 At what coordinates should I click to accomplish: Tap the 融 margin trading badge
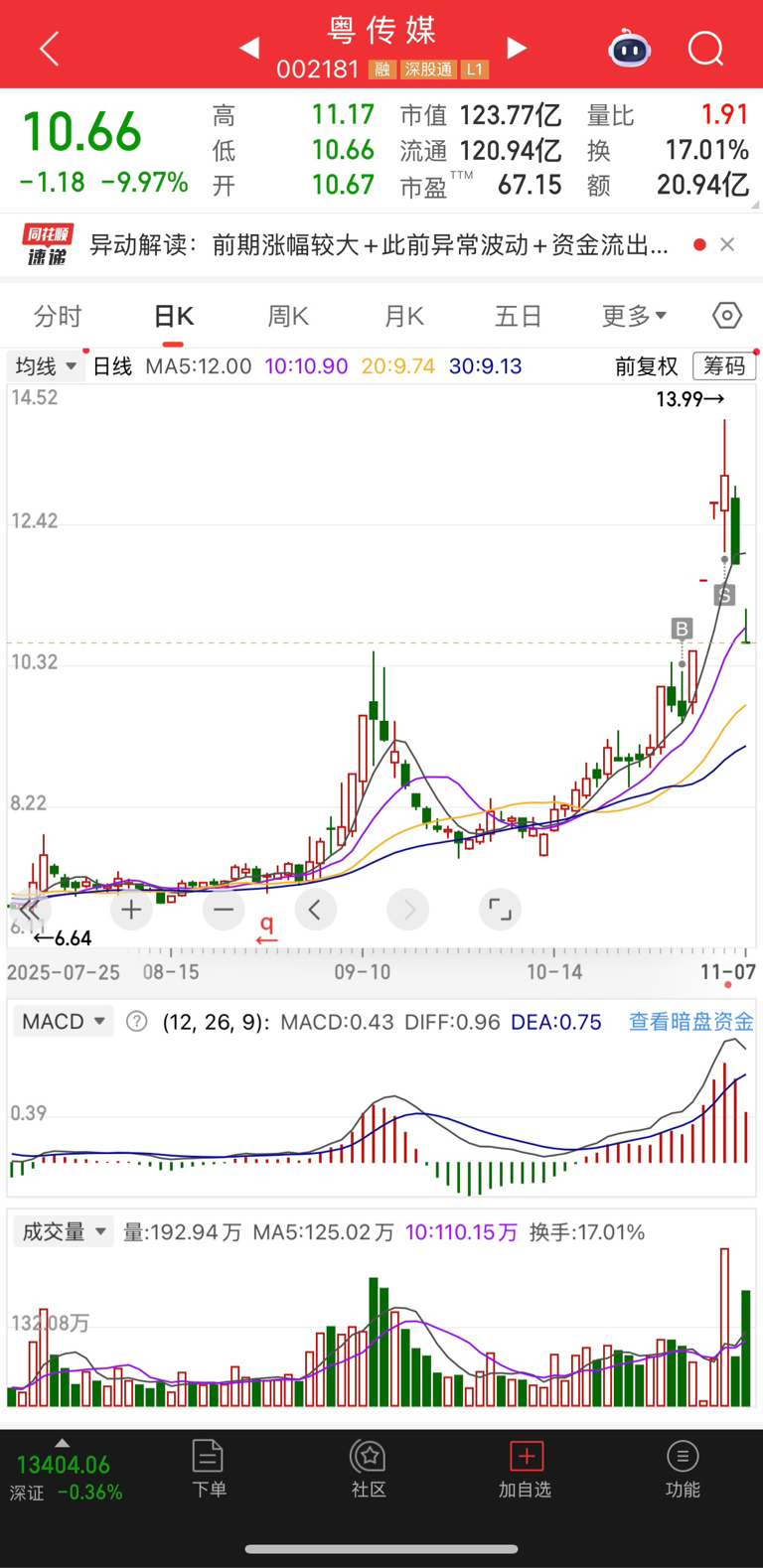[381, 70]
